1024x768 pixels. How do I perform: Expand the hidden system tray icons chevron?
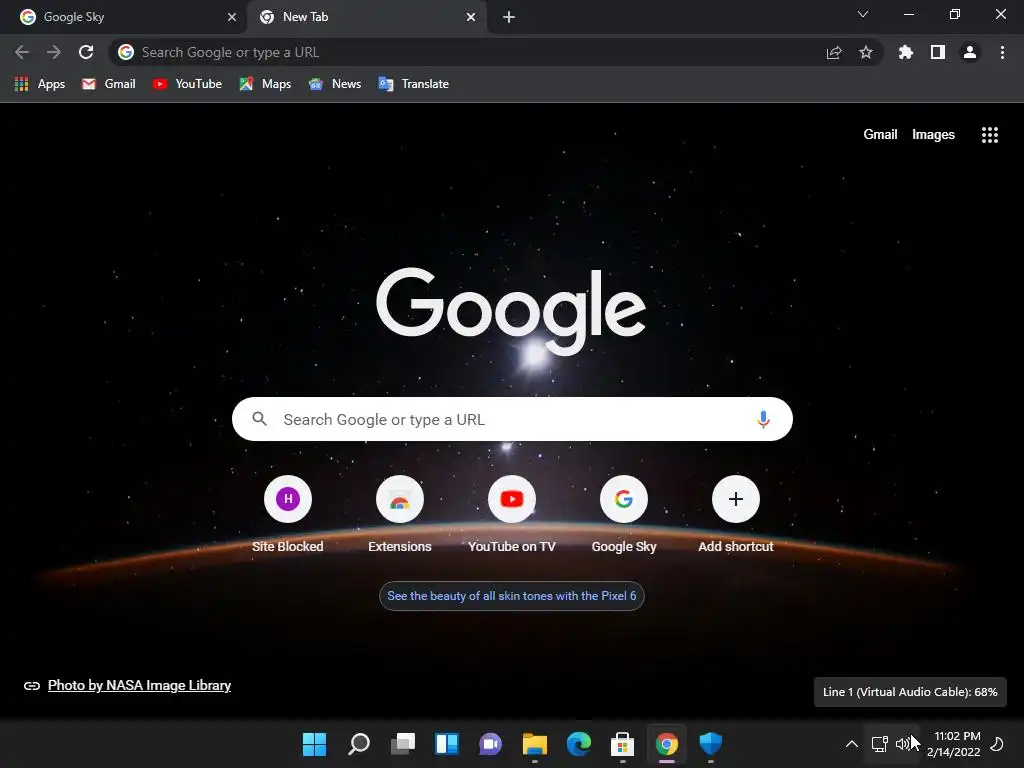pos(852,744)
